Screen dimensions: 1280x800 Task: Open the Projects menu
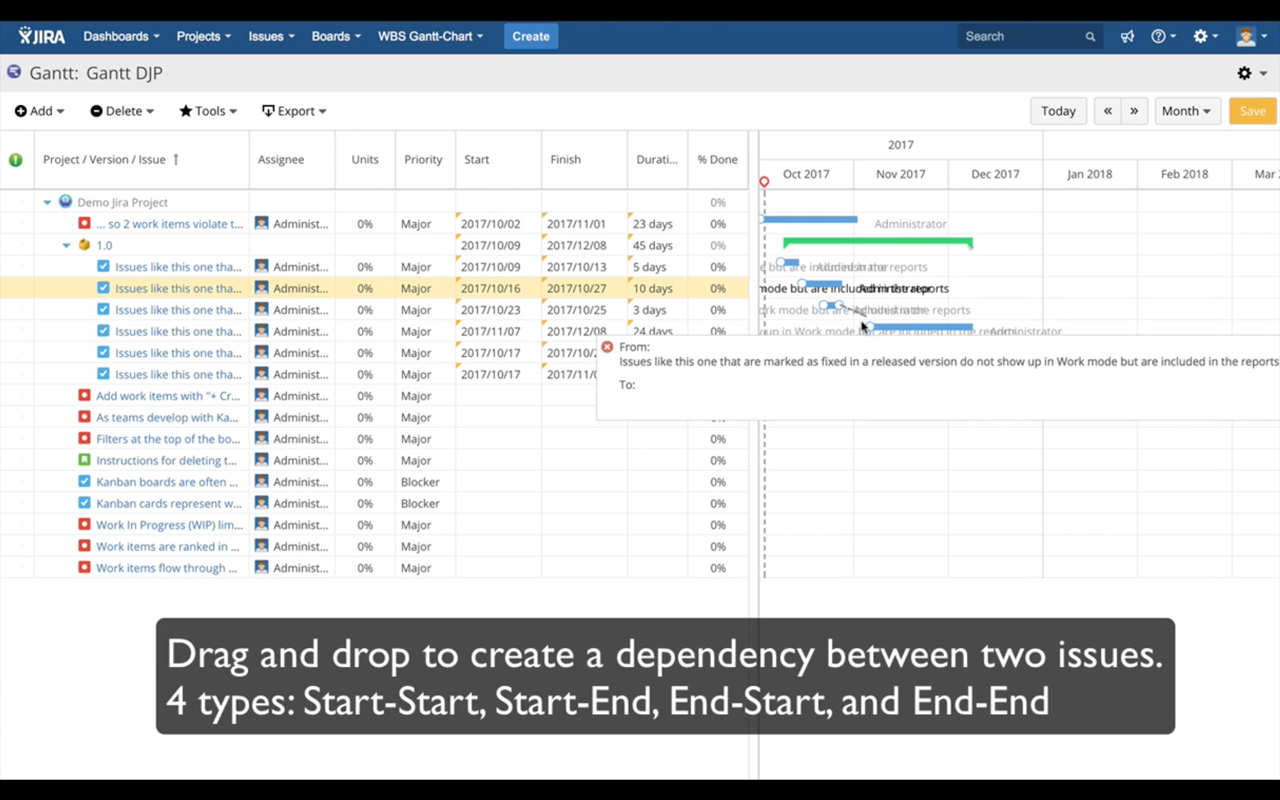pyautogui.click(x=203, y=36)
